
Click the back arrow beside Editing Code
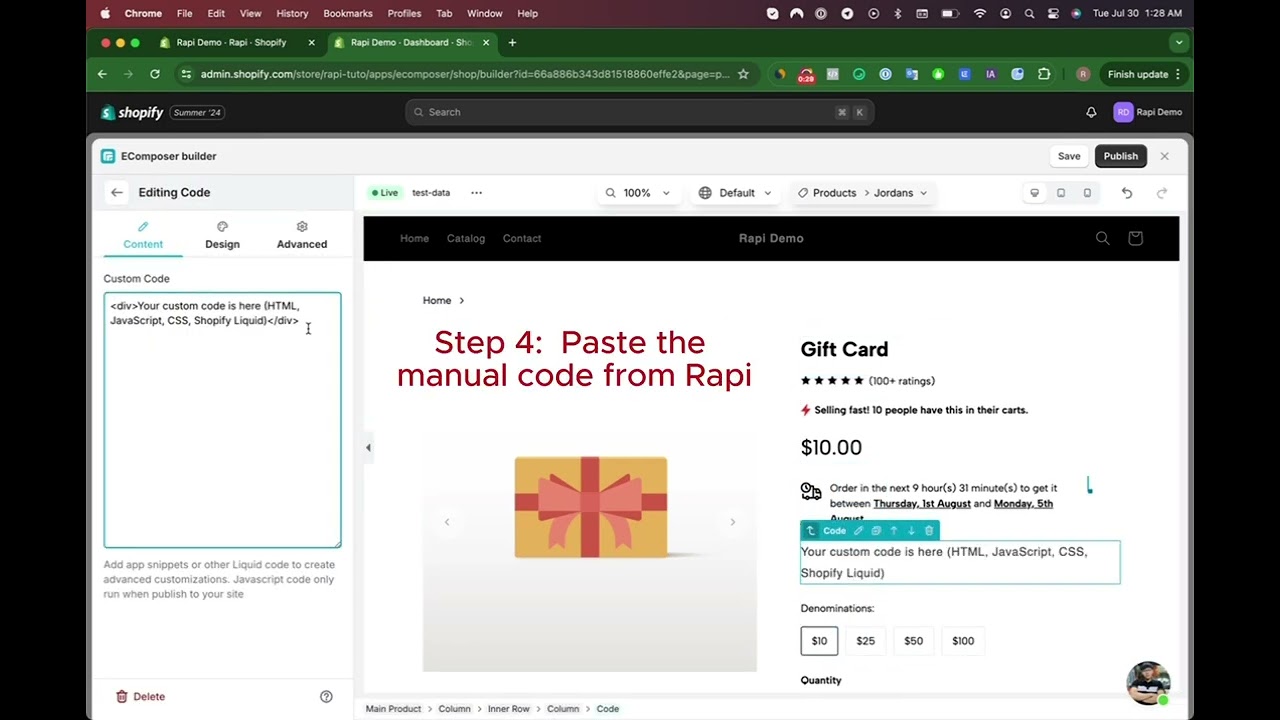117,192
